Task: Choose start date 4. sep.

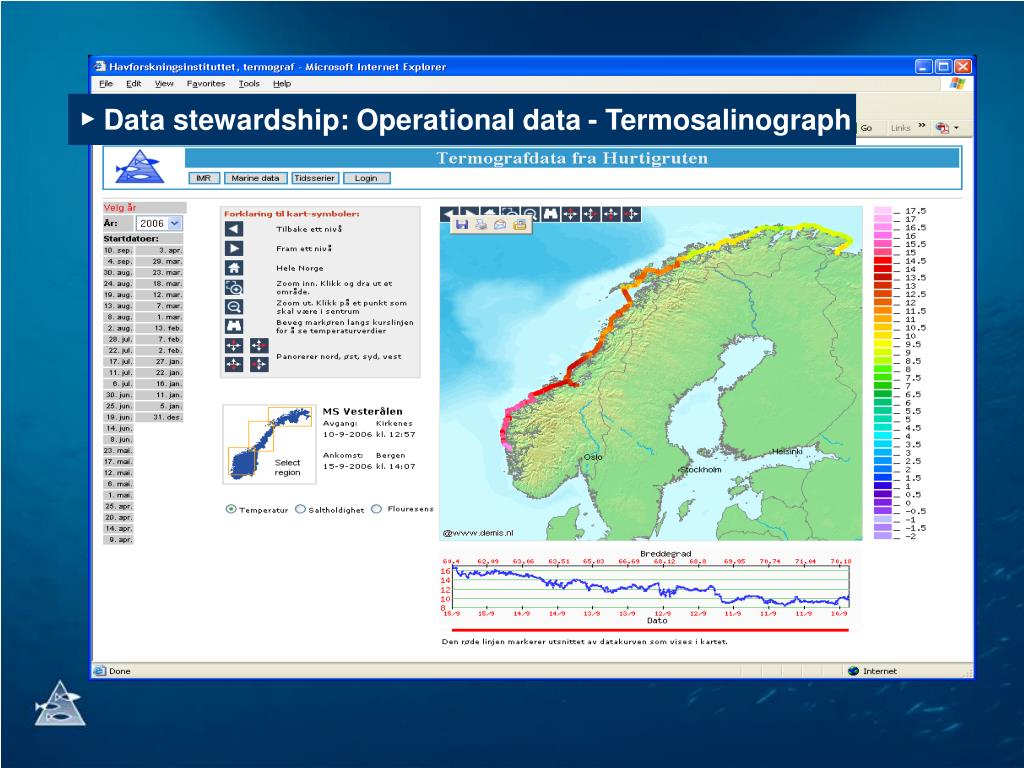Action: (x=118, y=262)
